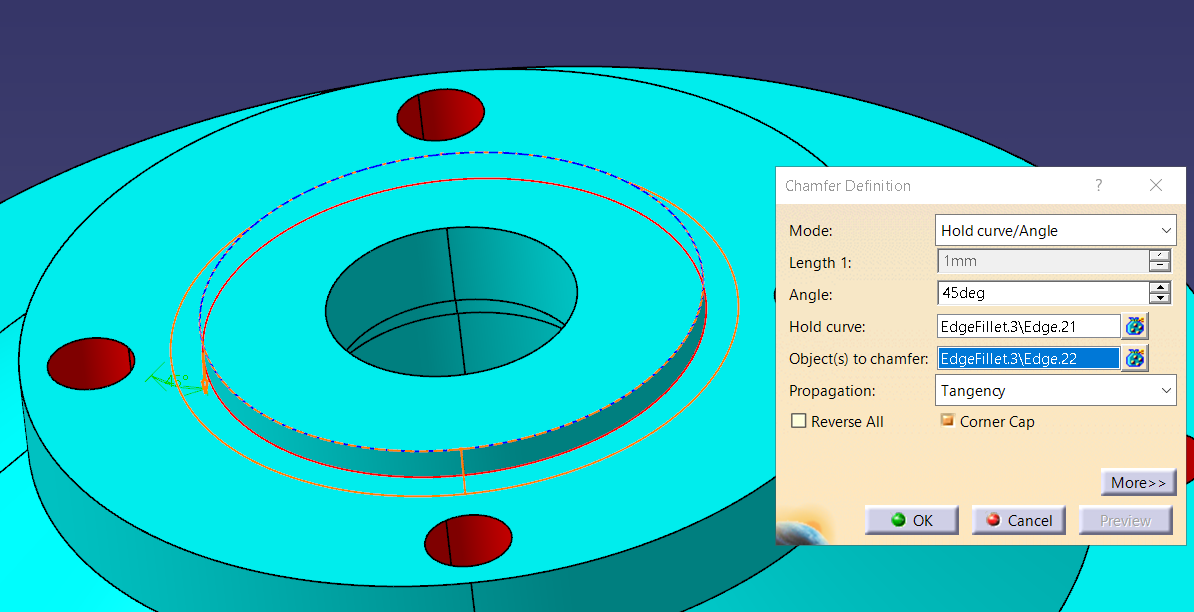Screen dimensions: 1194x612
Task: Click the Length 1 stepper control
Action: pyautogui.click(x=1160, y=261)
